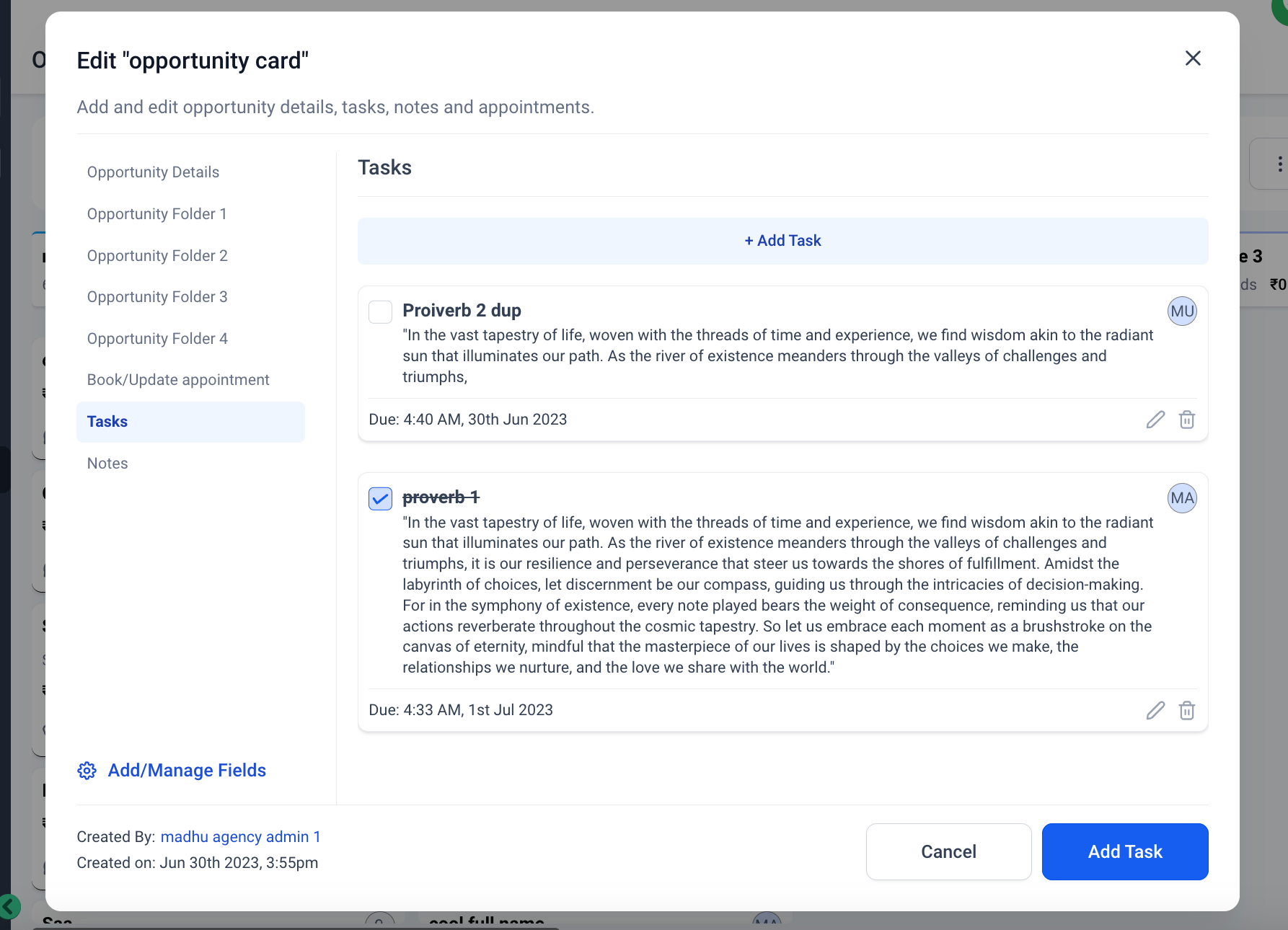Open madhu agency admin 1 link
Screen dimensions: 1288x930
point(240,837)
